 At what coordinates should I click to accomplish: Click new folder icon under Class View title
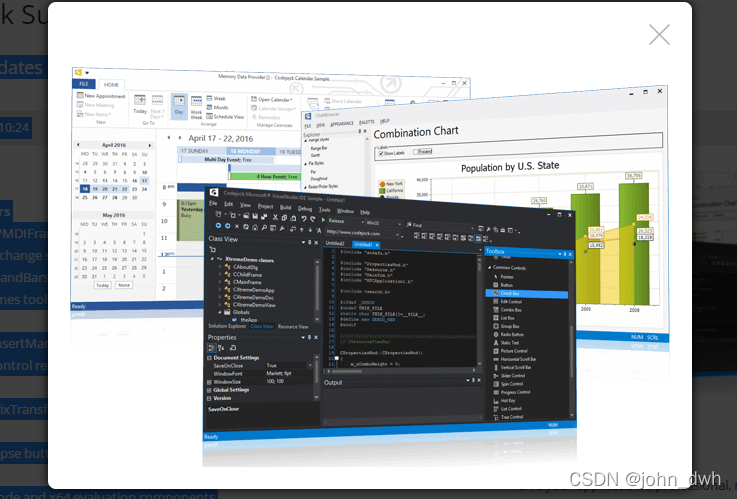point(213,250)
